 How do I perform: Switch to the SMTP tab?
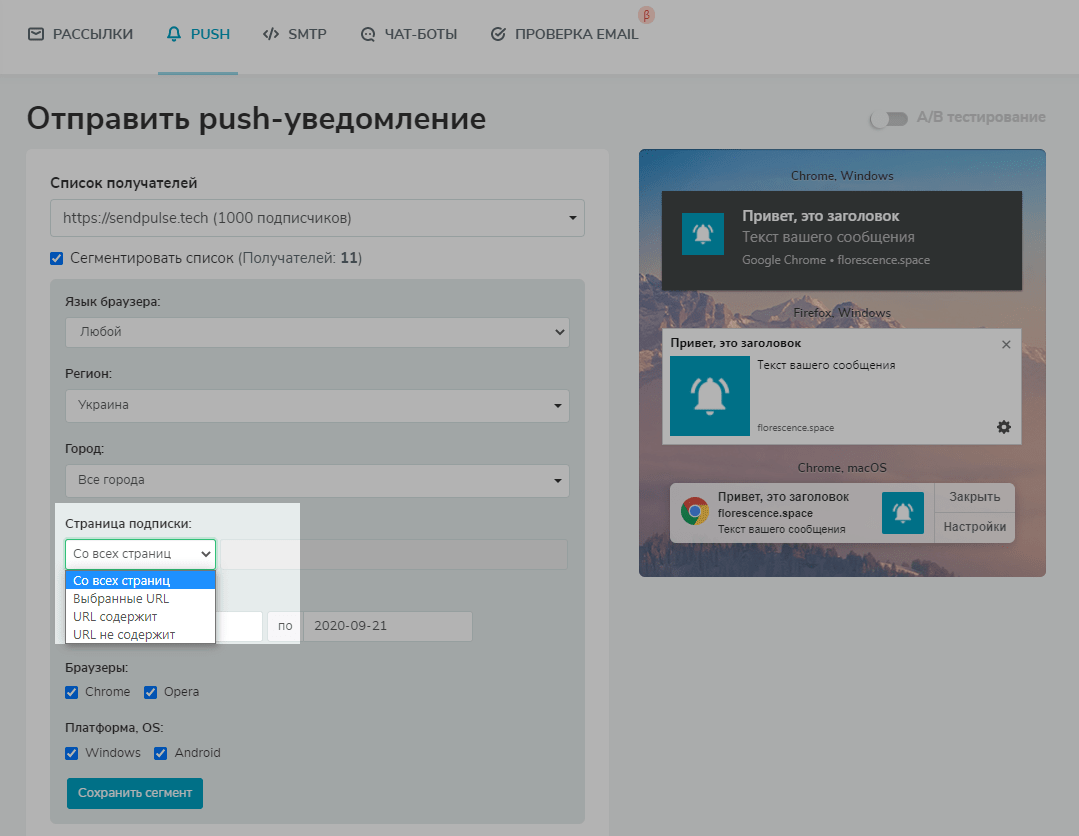tap(294, 34)
